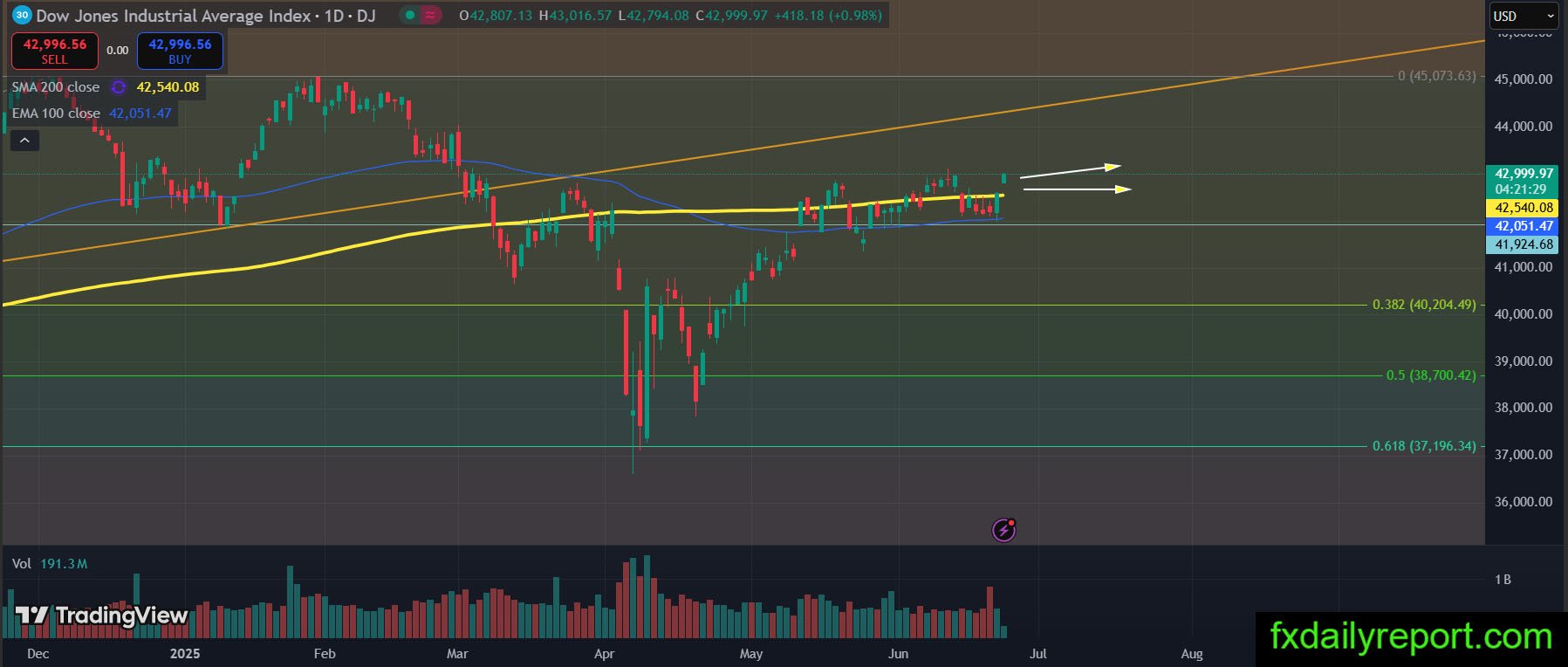Click the 1 B volume axis label
Screen dimensions: 1568x667
(x=1503, y=580)
